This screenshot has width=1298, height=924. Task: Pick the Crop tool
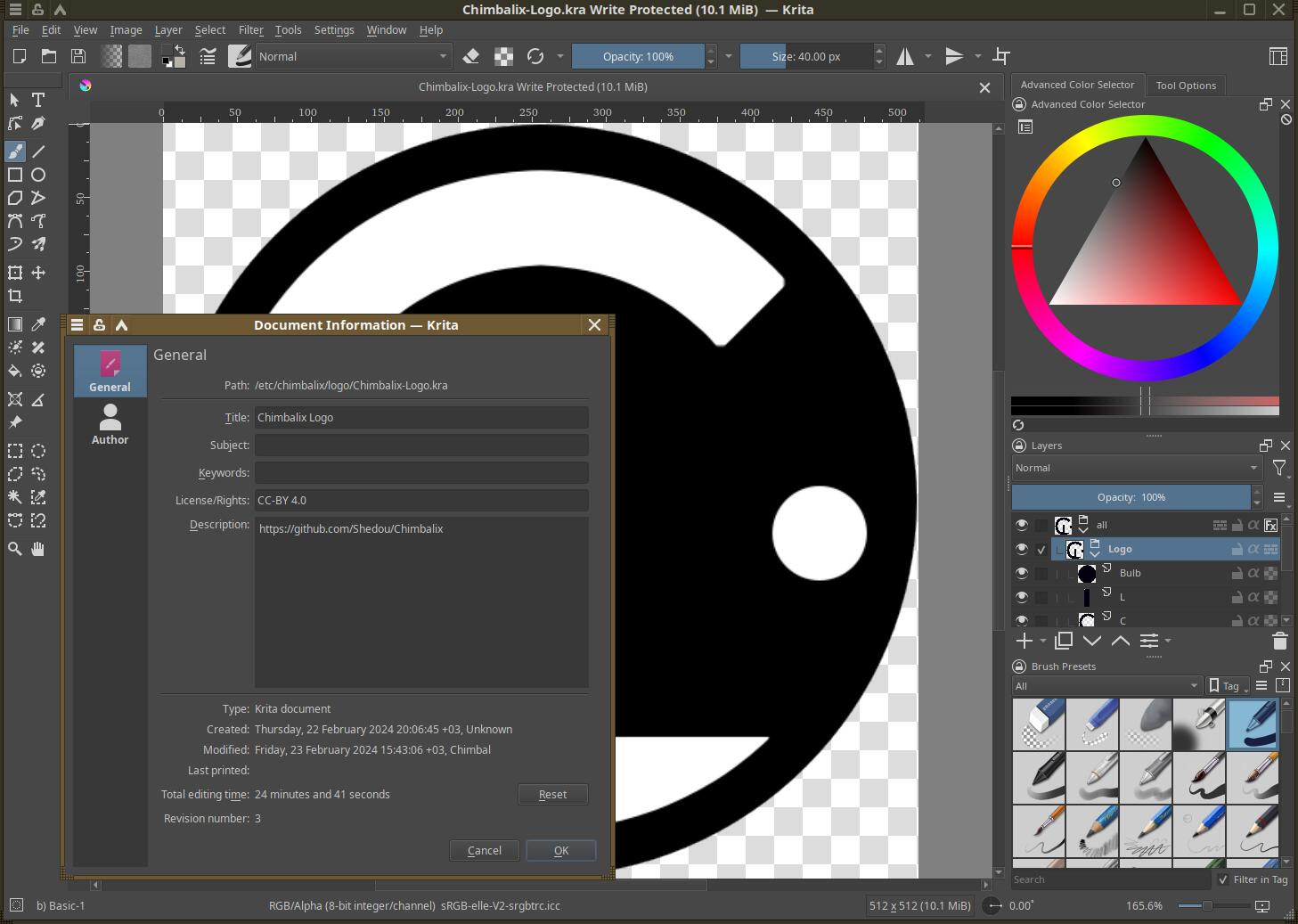[x=15, y=296]
